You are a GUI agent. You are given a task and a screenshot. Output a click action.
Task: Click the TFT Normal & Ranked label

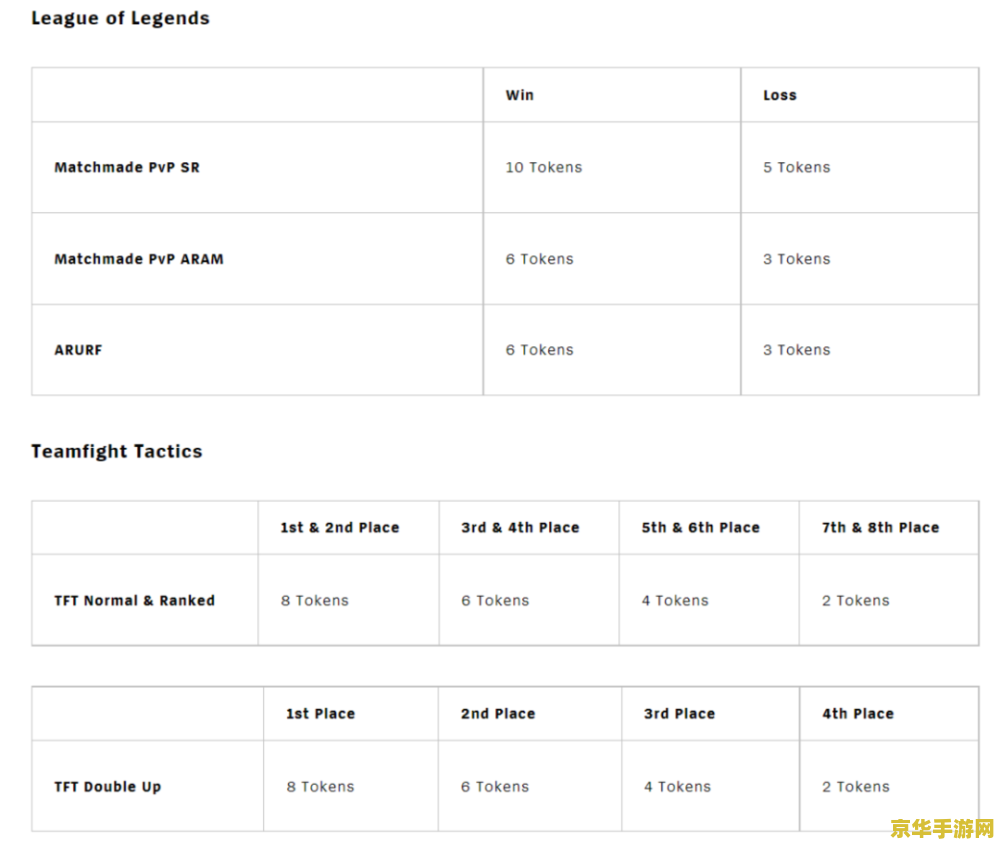(x=135, y=600)
